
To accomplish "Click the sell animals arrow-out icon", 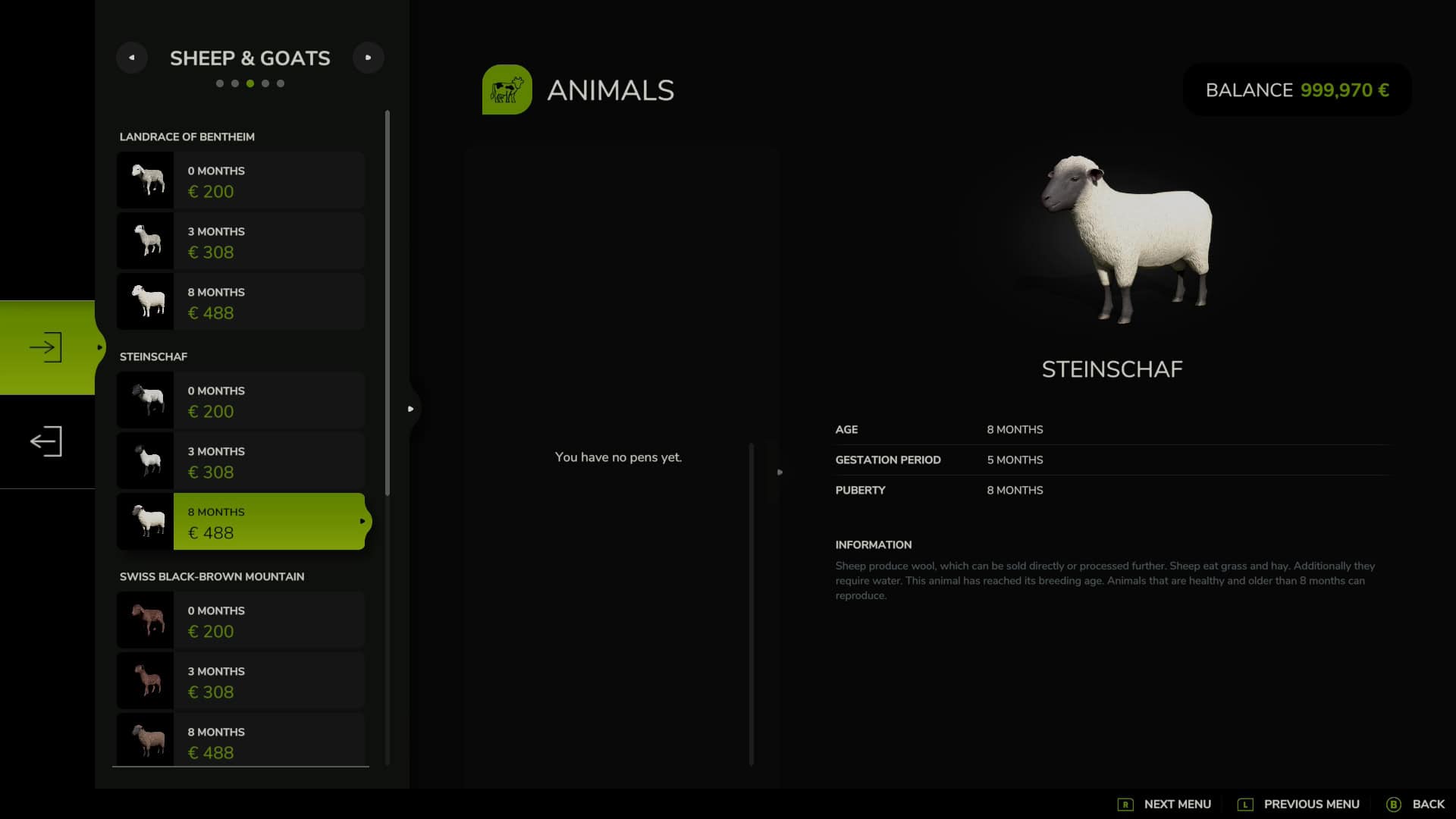I will [x=46, y=441].
